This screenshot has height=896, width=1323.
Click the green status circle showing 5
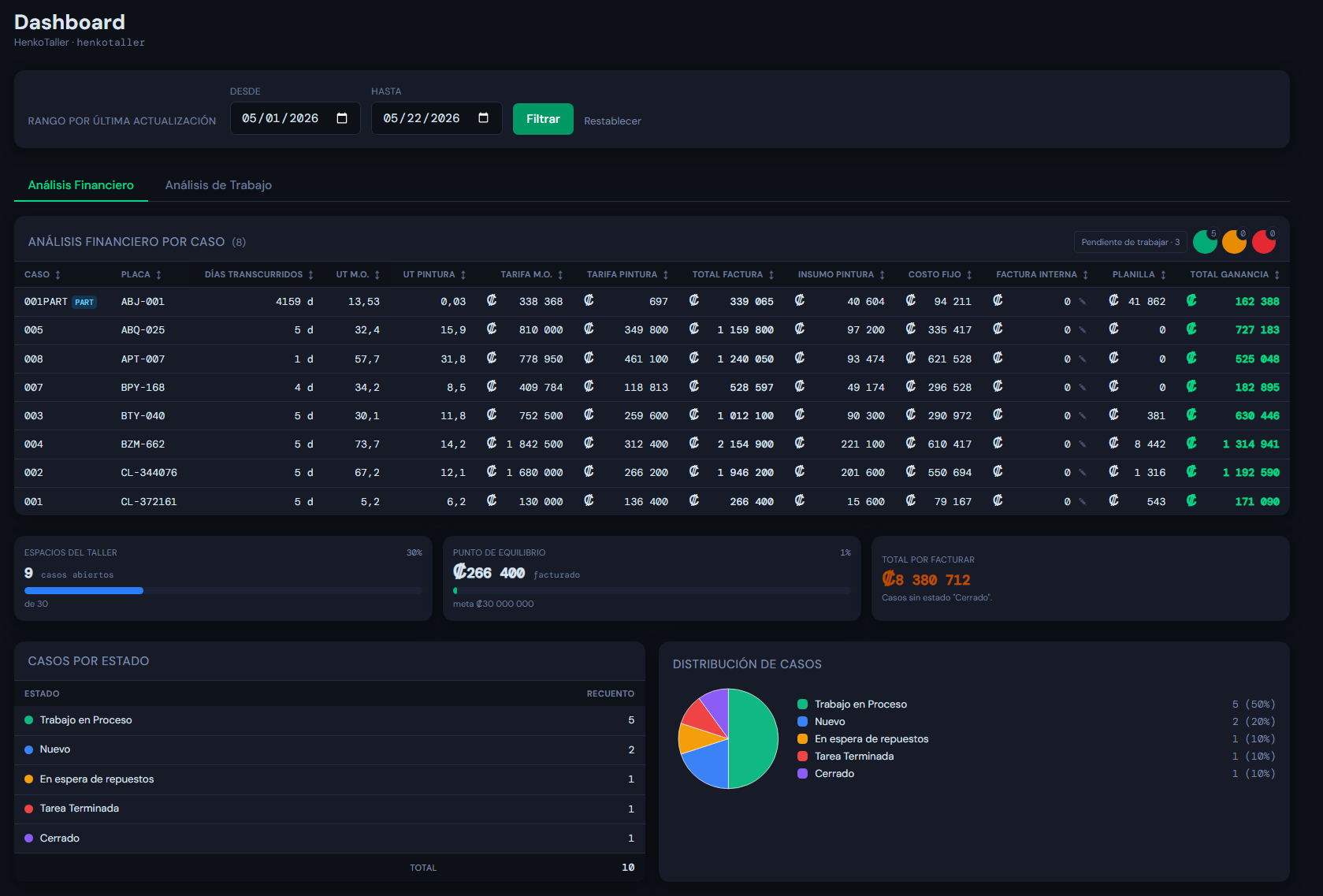click(1205, 242)
